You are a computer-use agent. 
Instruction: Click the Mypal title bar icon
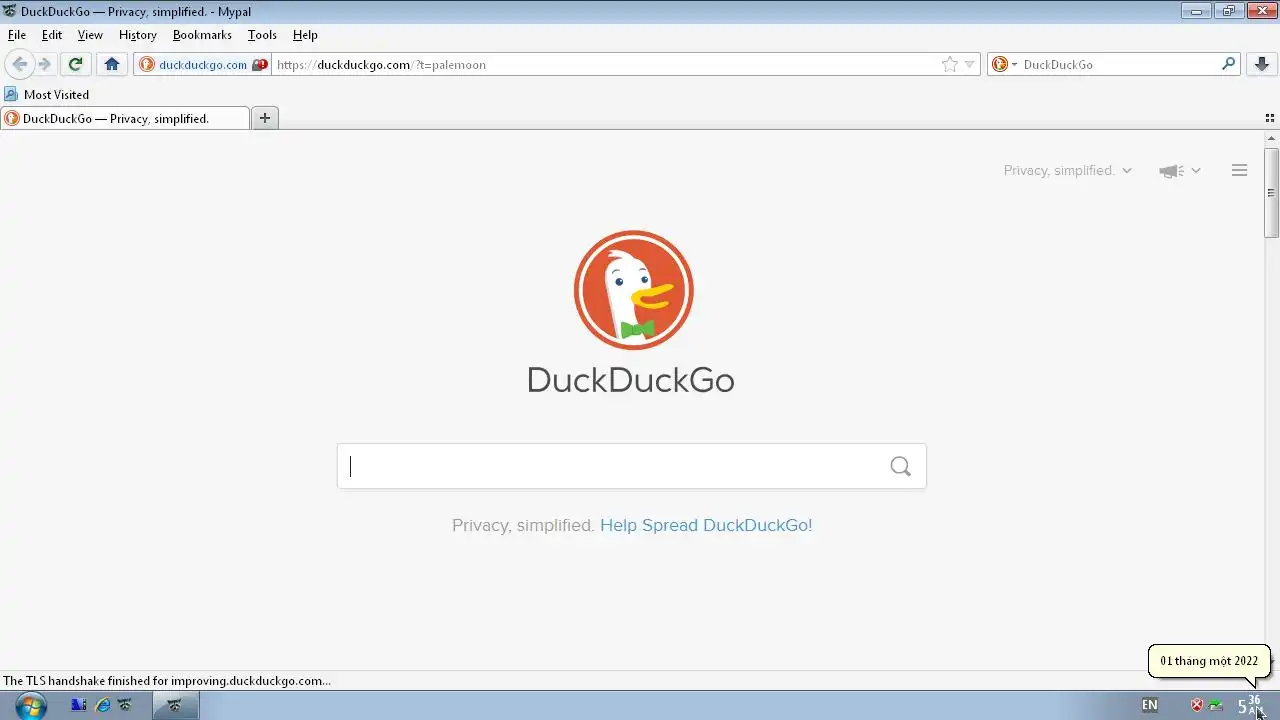pyautogui.click(x=10, y=11)
